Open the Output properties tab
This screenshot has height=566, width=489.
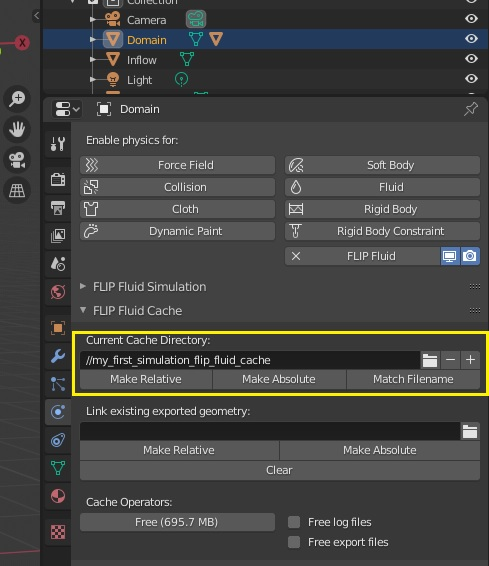58,208
